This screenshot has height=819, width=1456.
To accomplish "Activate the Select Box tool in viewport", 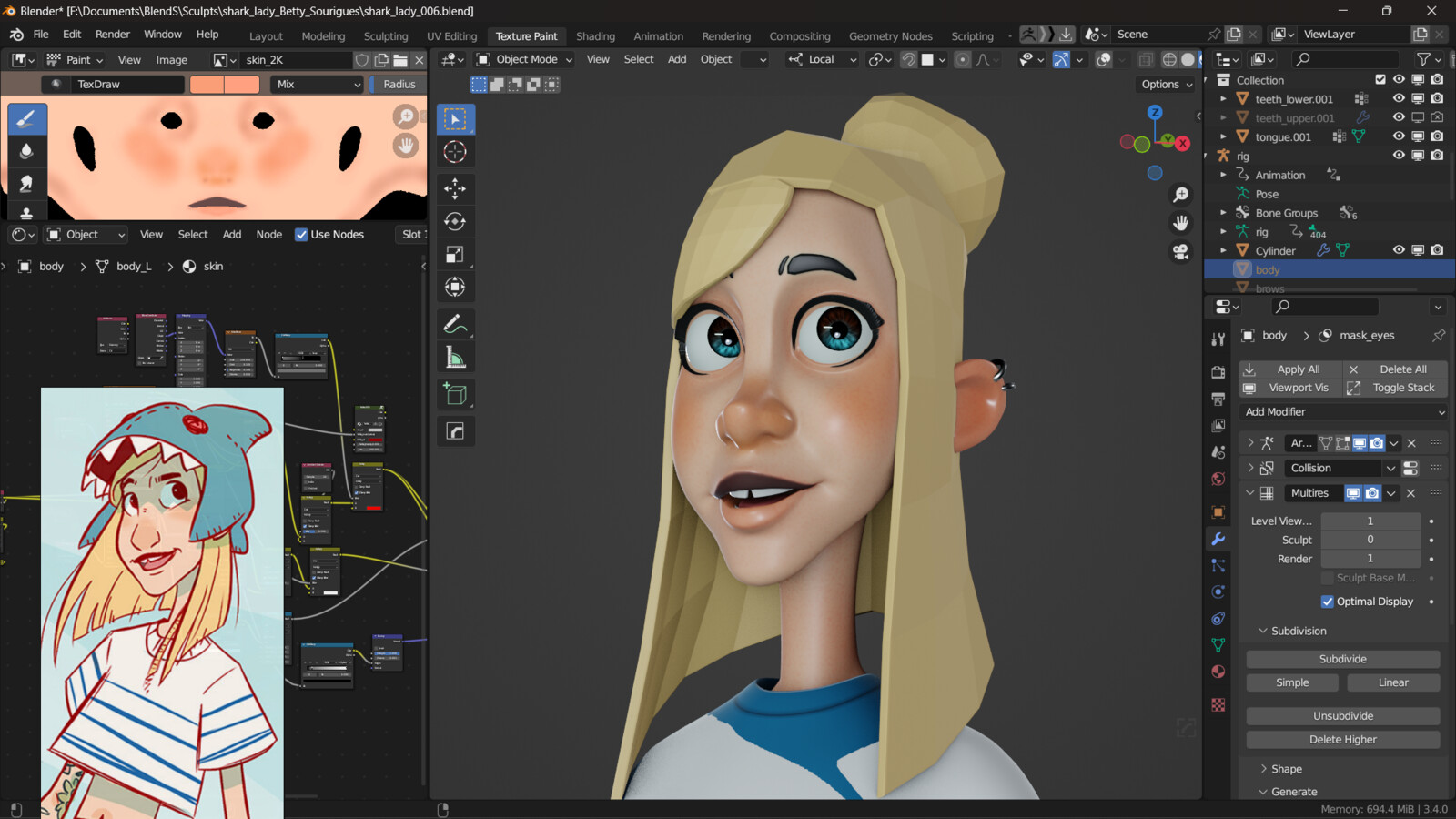I will point(455,119).
